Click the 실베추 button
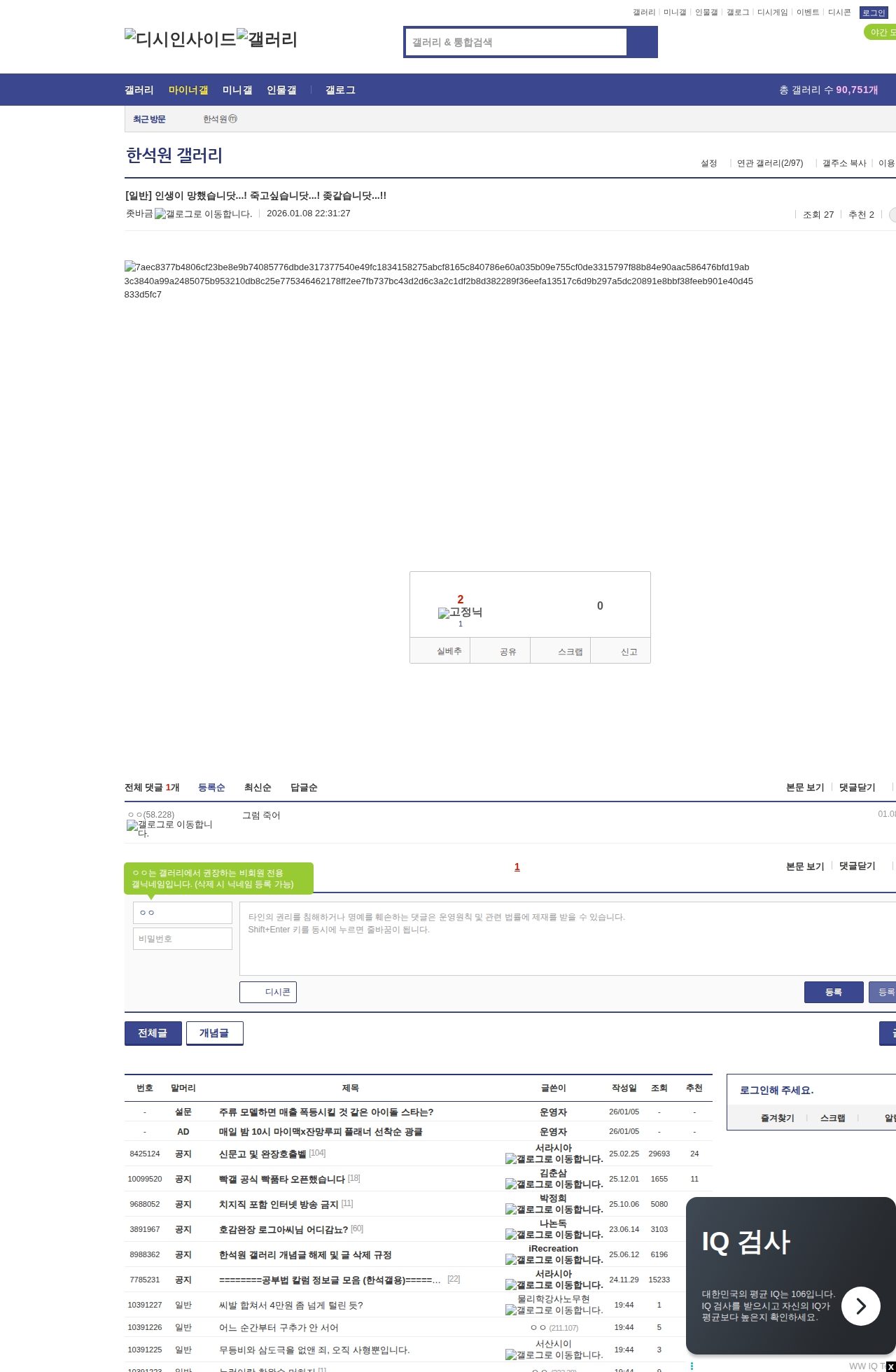This screenshot has height=1372, width=896. (x=440, y=651)
